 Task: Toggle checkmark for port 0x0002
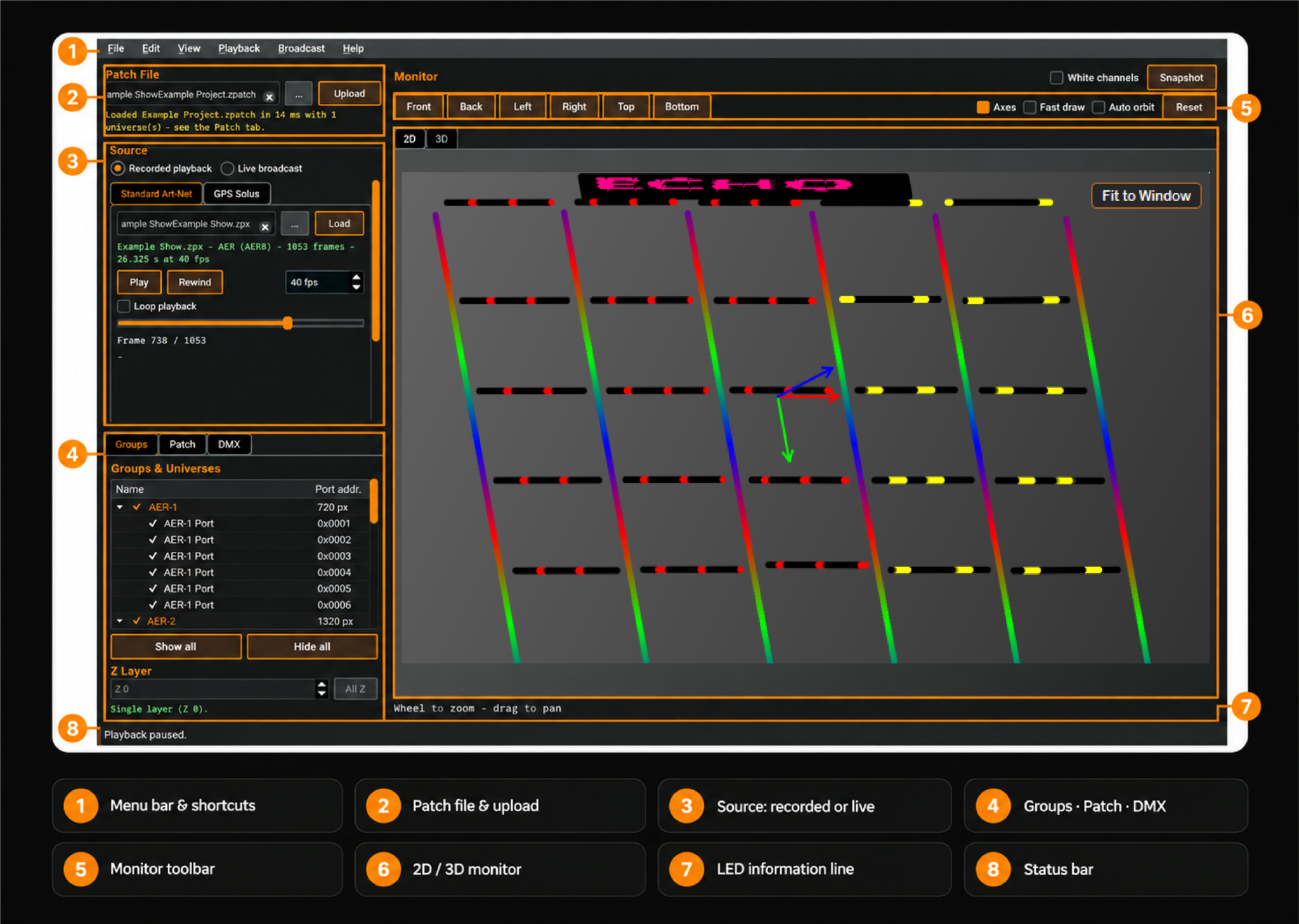coord(153,540)
